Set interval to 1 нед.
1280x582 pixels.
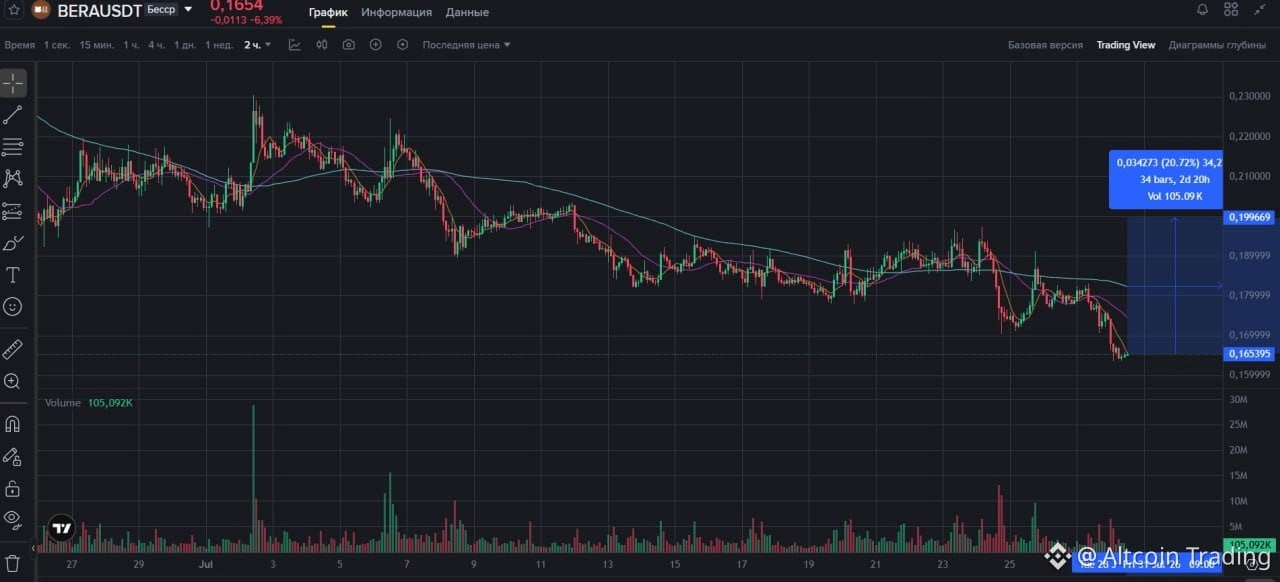coord(219,45)
